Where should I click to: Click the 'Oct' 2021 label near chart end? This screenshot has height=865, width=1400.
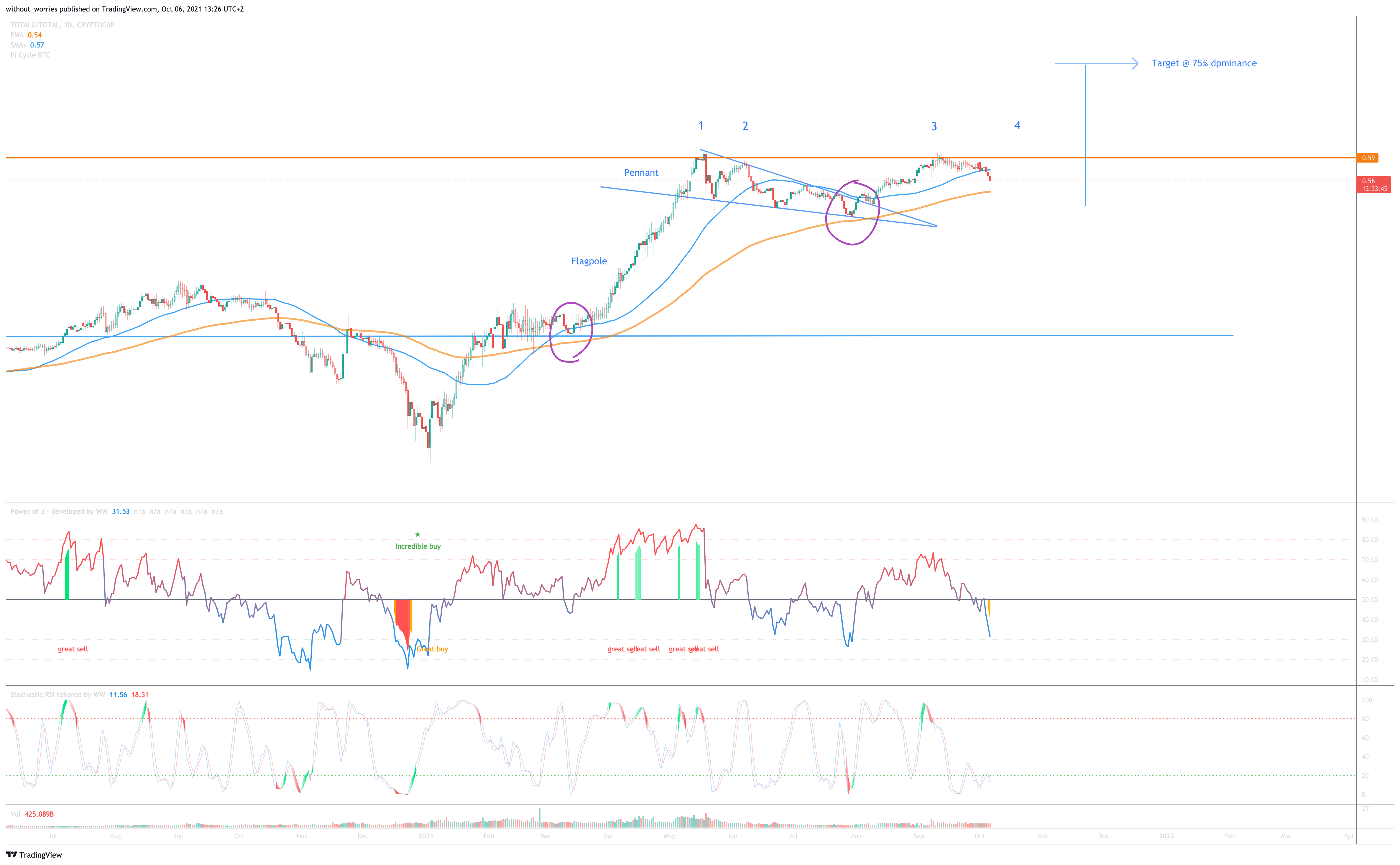(x=980, y=836)
